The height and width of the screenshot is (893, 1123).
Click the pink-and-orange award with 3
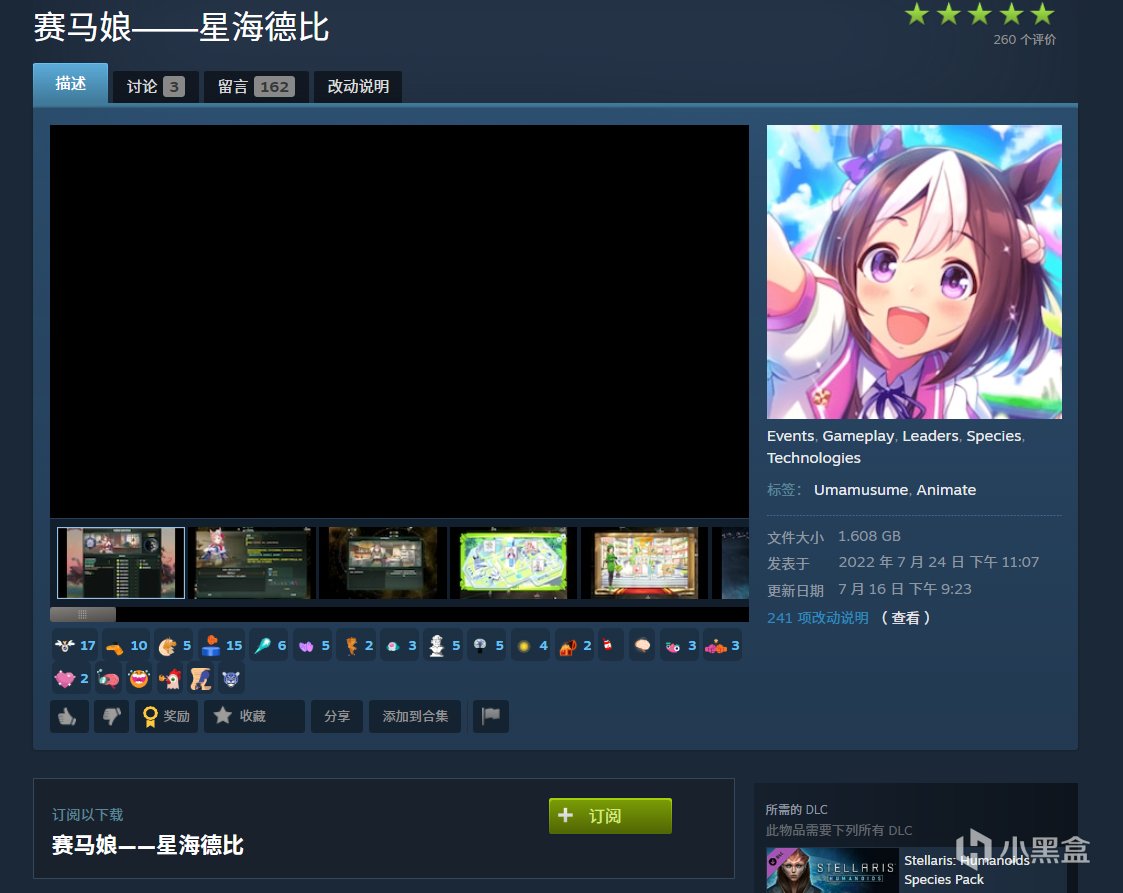722,645
